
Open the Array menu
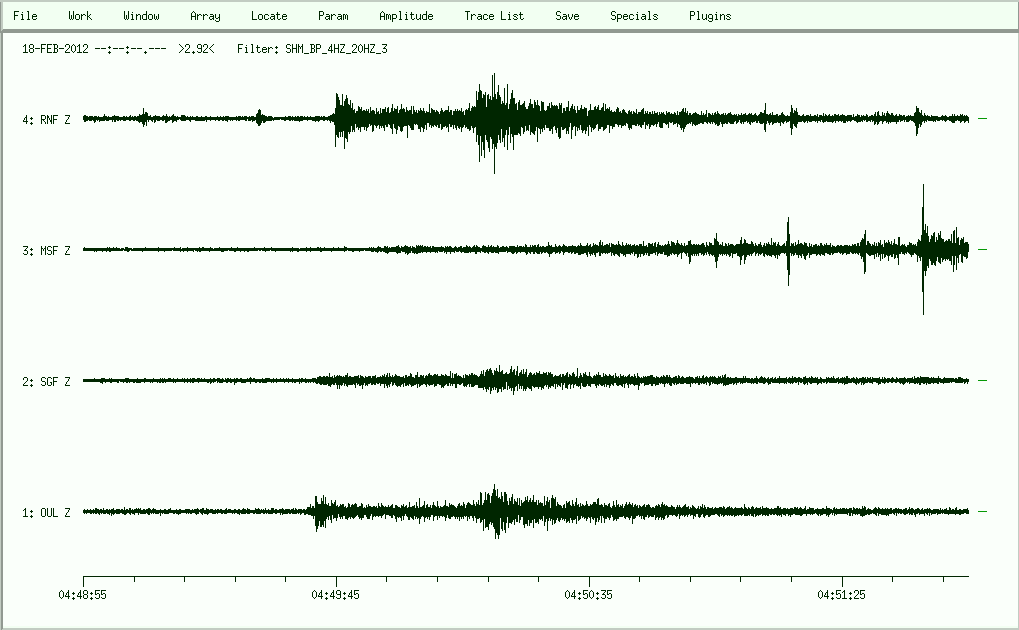tap(205, 16)
